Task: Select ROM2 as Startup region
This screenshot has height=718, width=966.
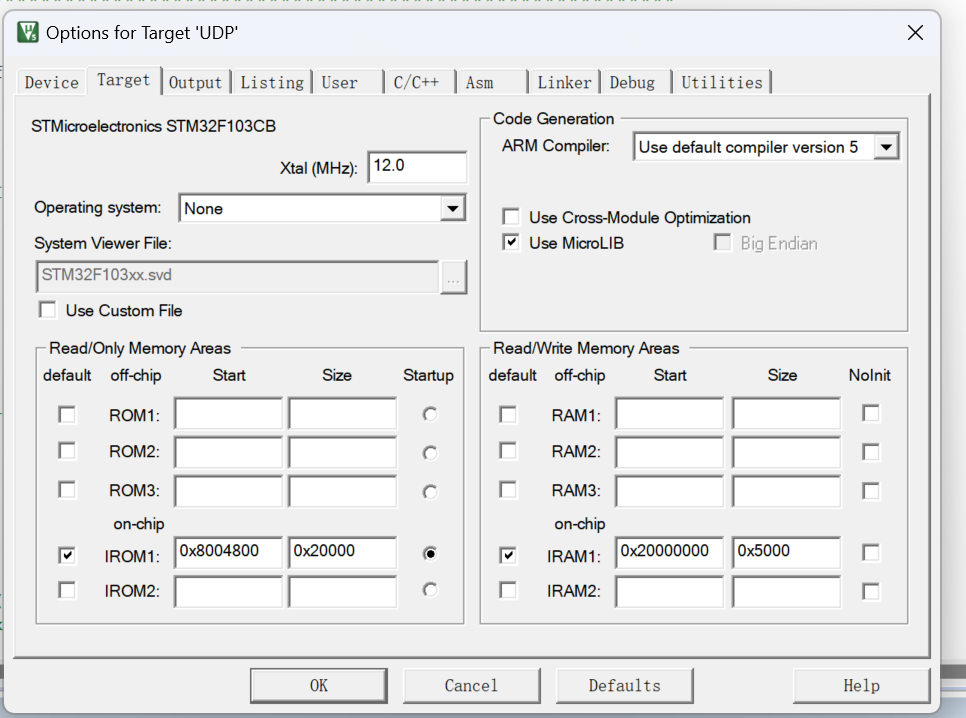Action: 430,453
